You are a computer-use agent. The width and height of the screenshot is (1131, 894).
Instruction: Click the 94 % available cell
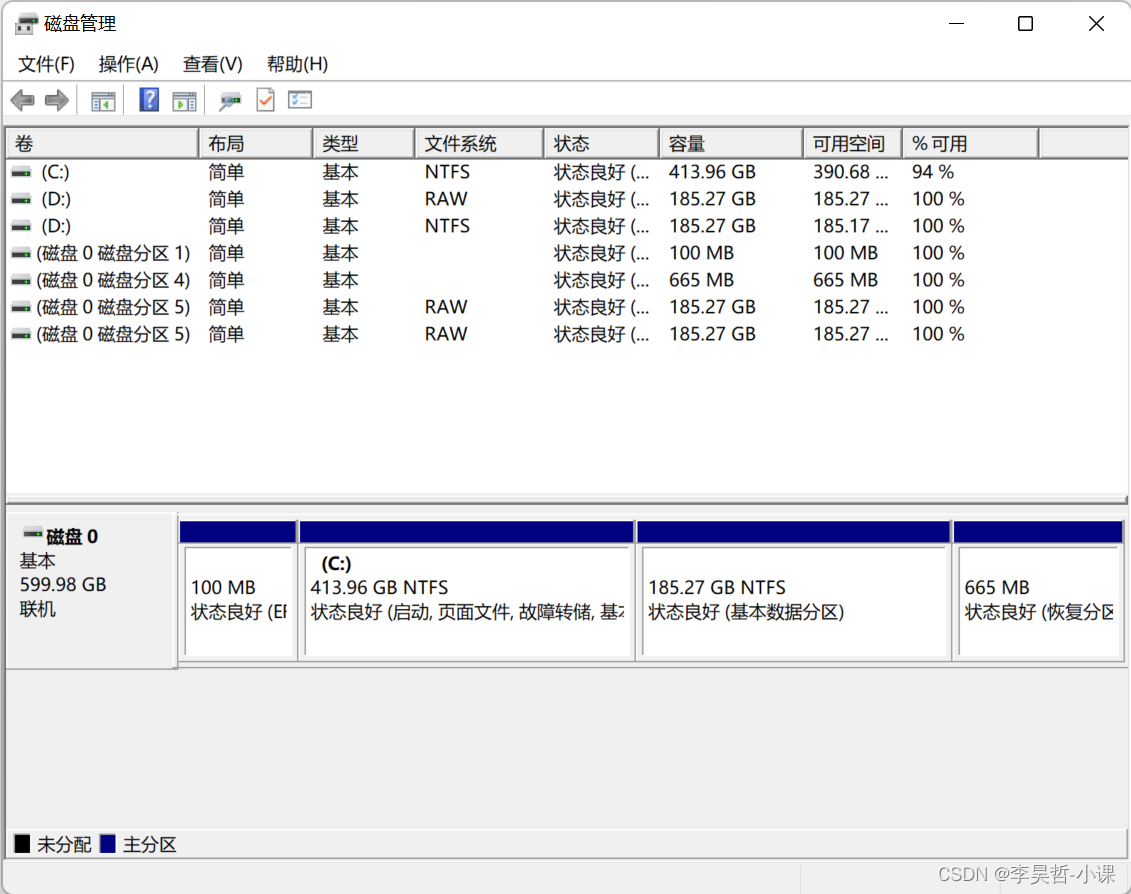coord(933,172)
